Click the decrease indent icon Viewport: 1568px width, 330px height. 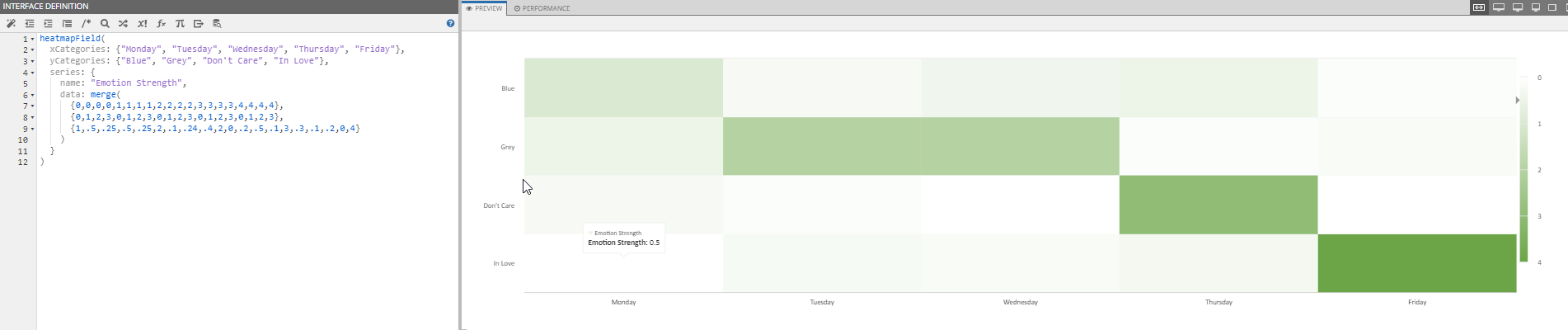(30, 24)
